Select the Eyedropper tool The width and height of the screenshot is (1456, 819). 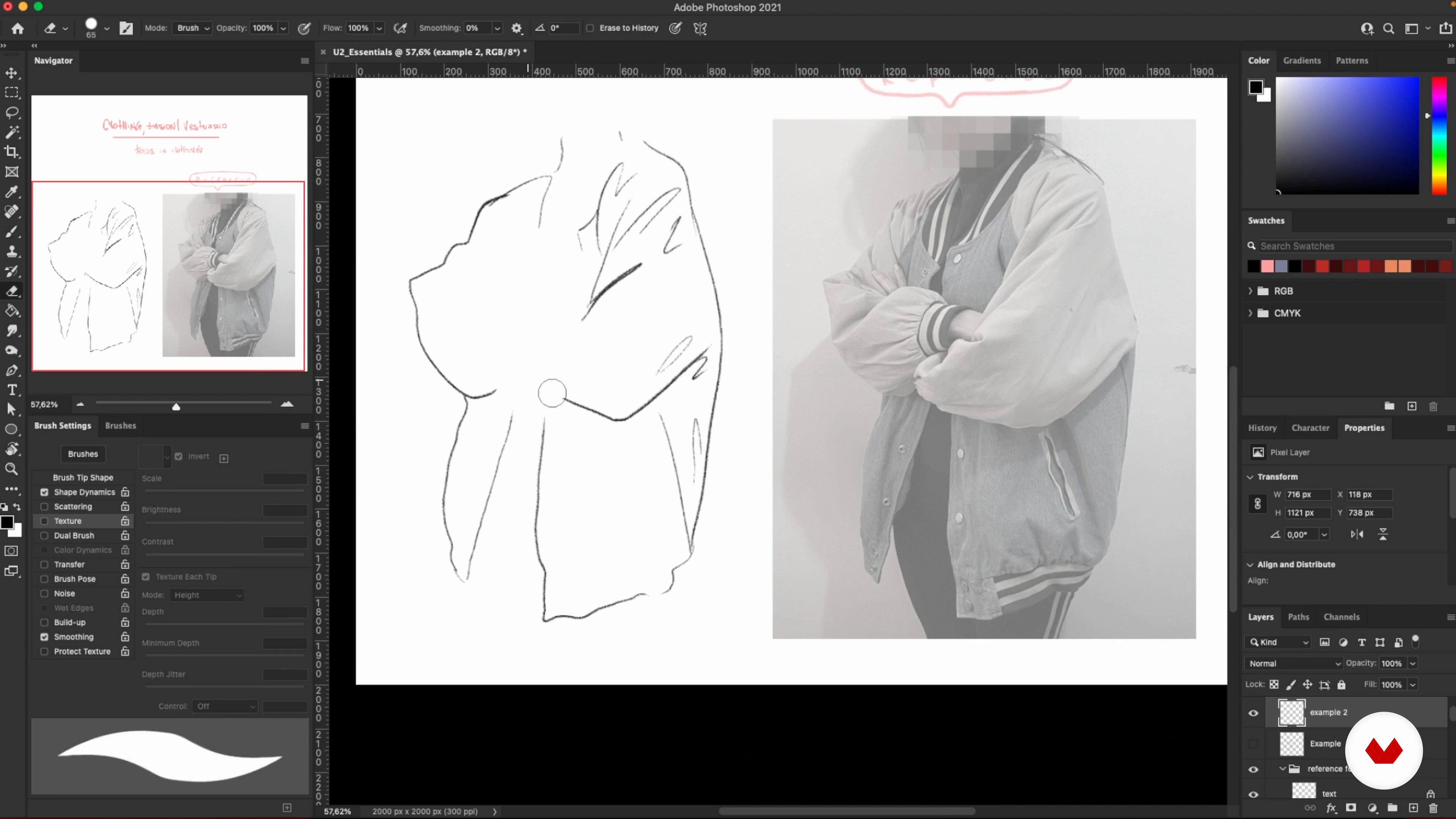click(x=12, y=191)
